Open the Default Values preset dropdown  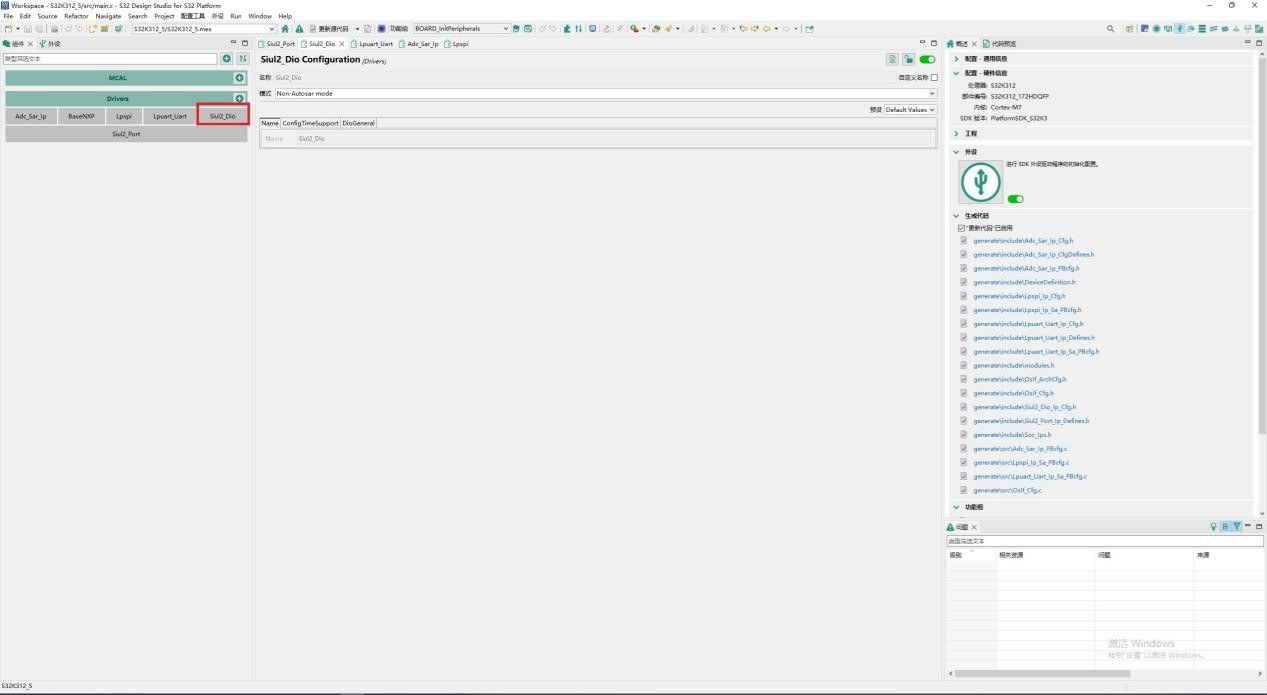pyautogui.click(x=910, y=110)
